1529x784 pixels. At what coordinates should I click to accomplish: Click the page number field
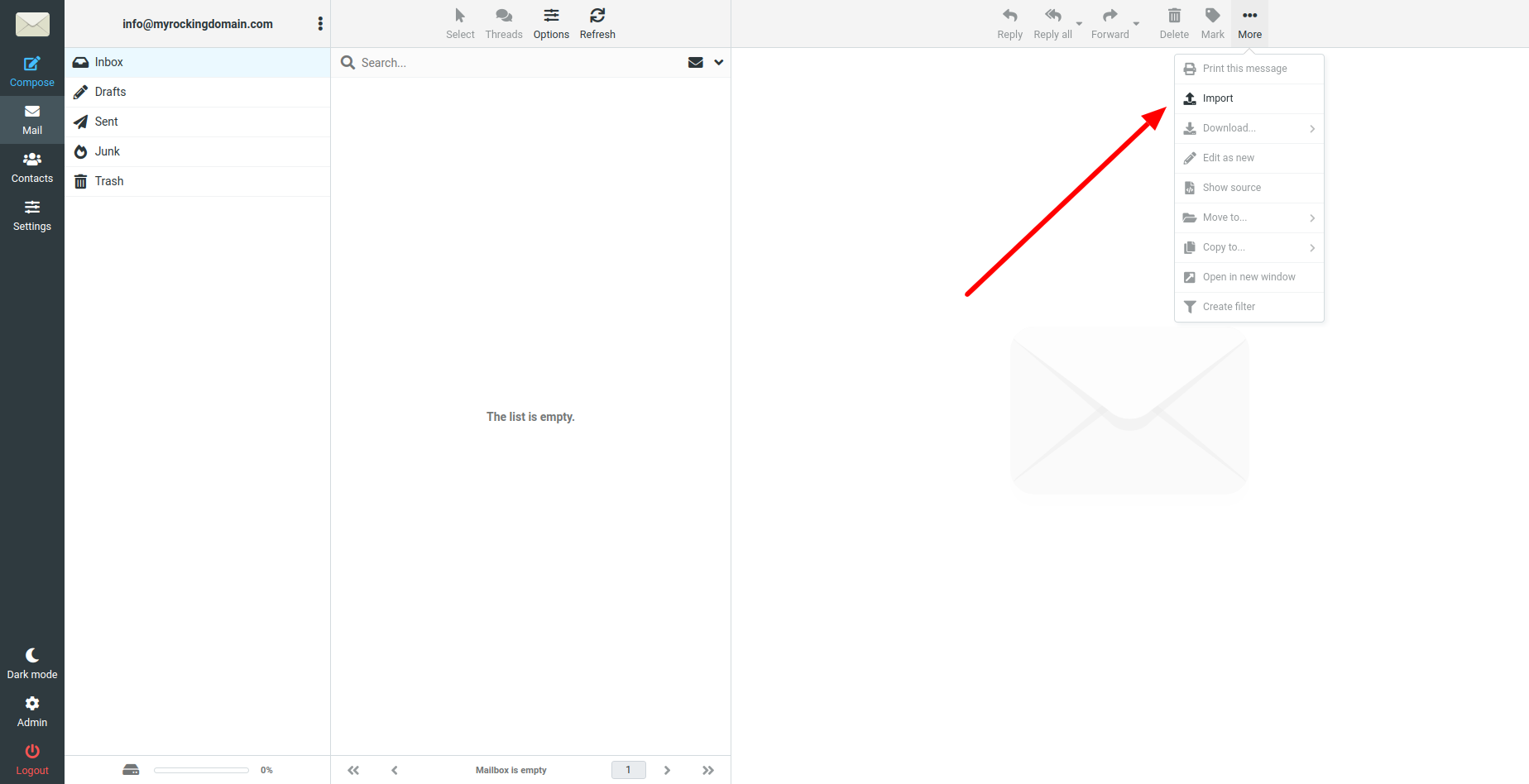tap(629, 770)
